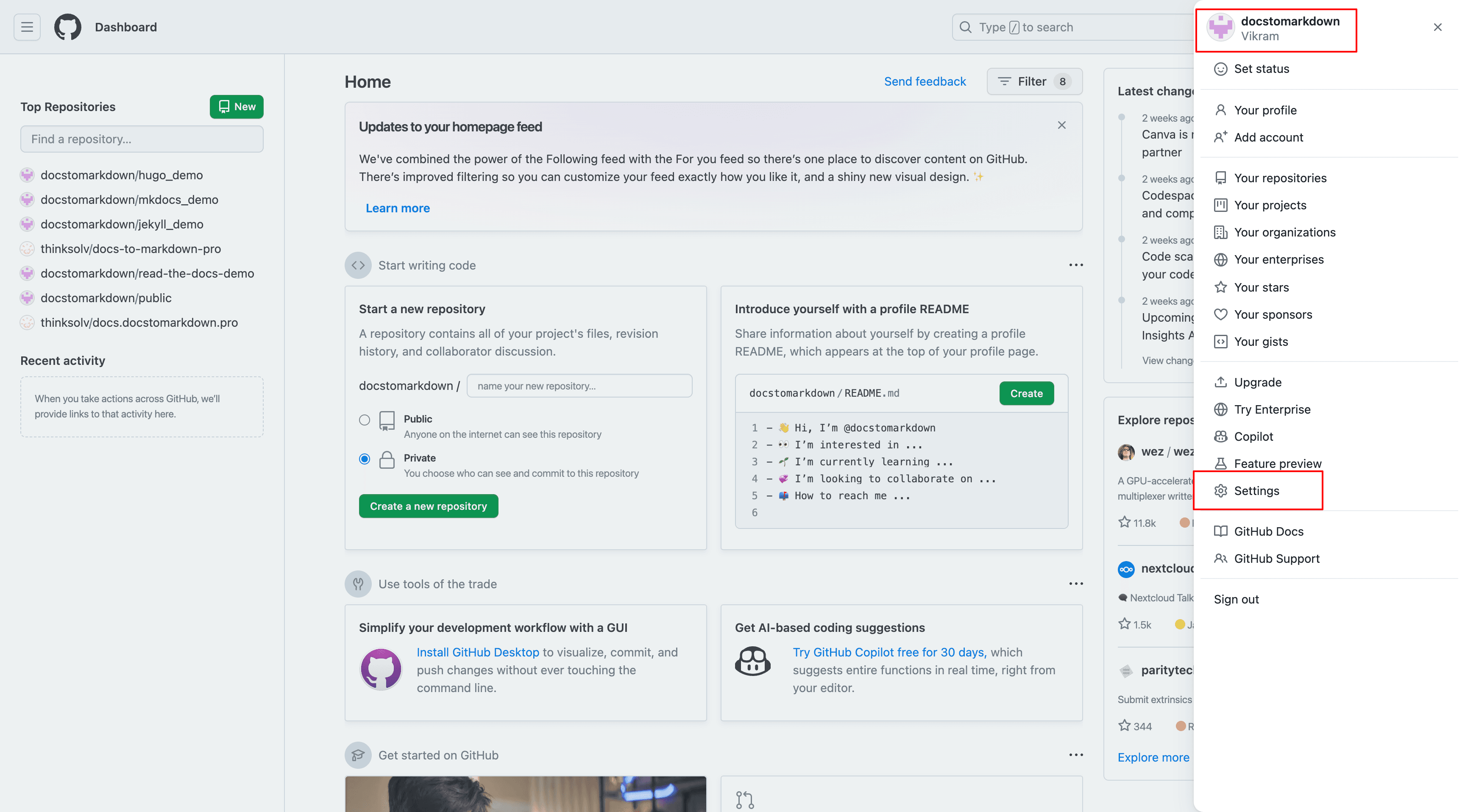1465x812 pixels.
Task: Click the Copilot mascot icon in card
Action: [x=752, y=661]
